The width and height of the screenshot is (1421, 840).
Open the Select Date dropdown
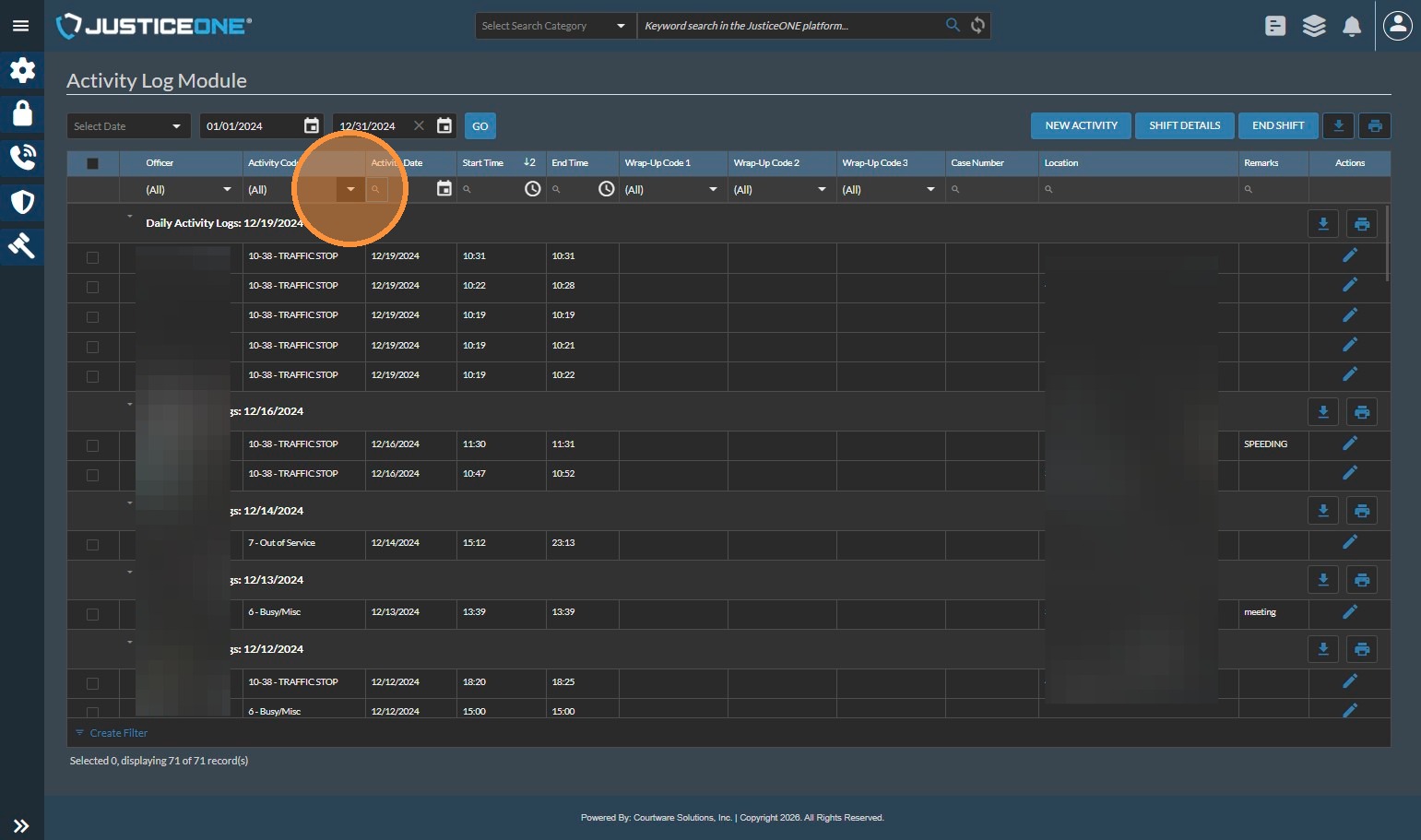128,126
